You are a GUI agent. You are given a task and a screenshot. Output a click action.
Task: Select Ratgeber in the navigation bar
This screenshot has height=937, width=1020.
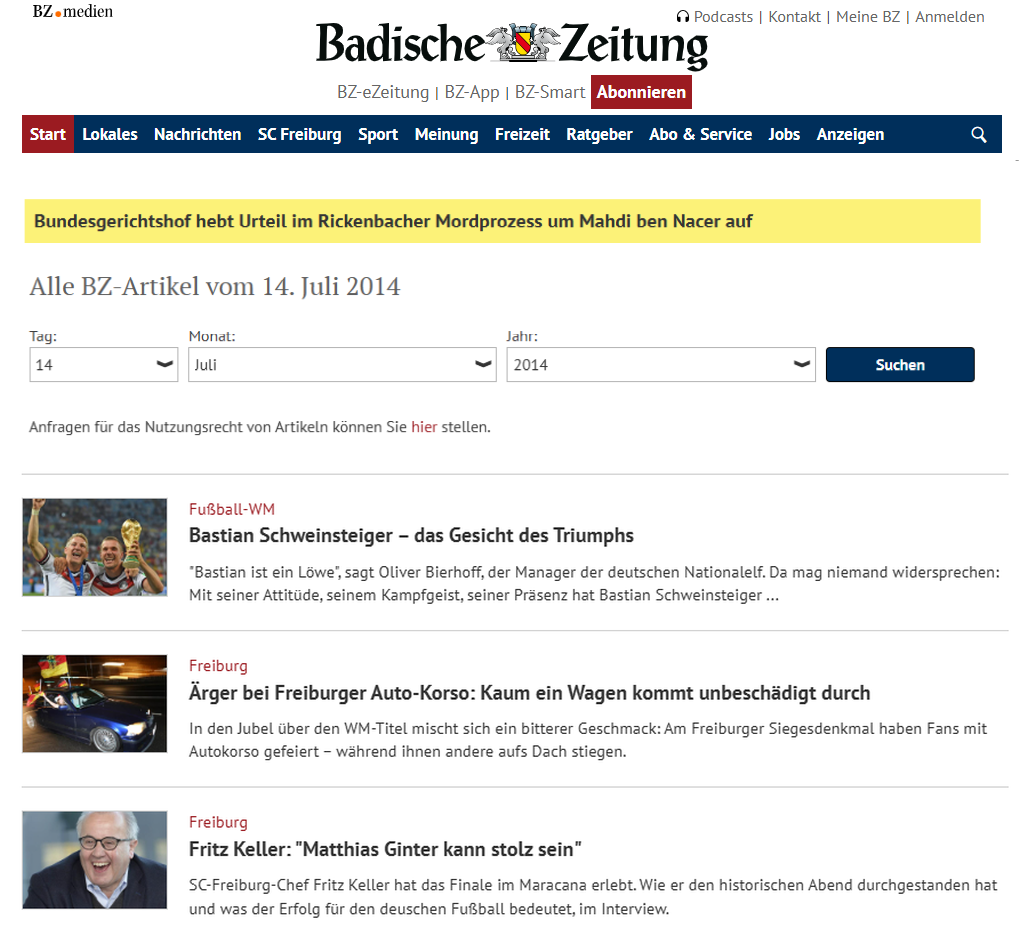coord(599,133)
